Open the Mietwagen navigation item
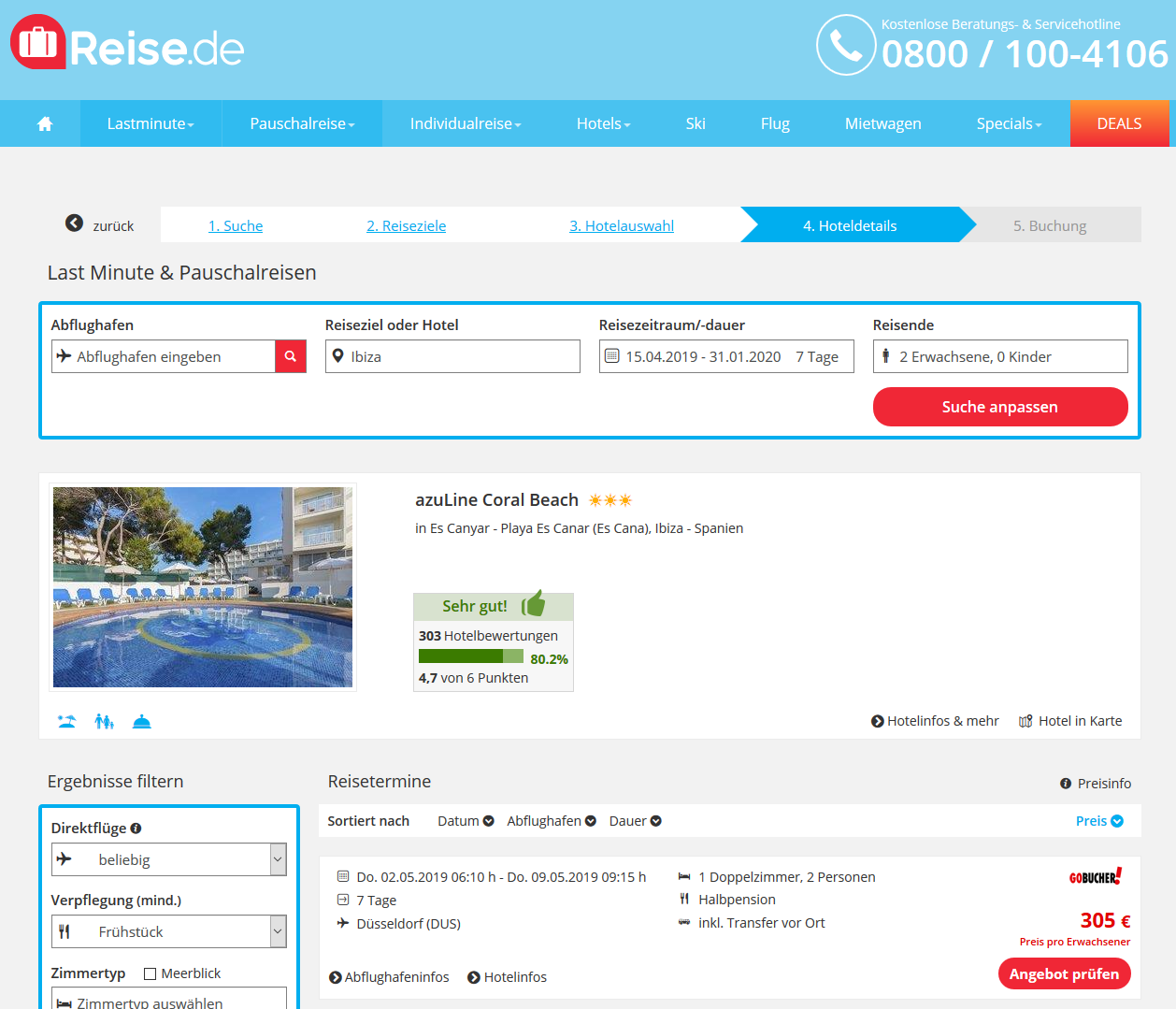 883,123
